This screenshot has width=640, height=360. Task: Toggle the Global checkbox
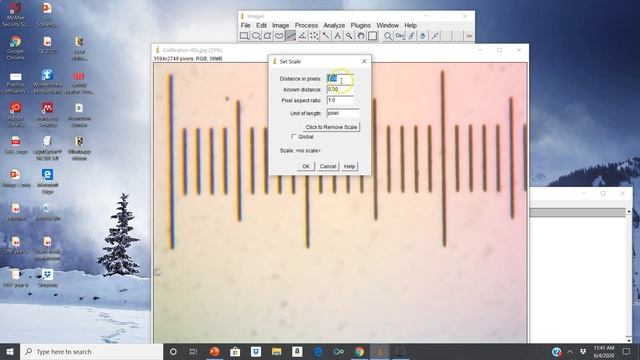(x=293, y=136)
